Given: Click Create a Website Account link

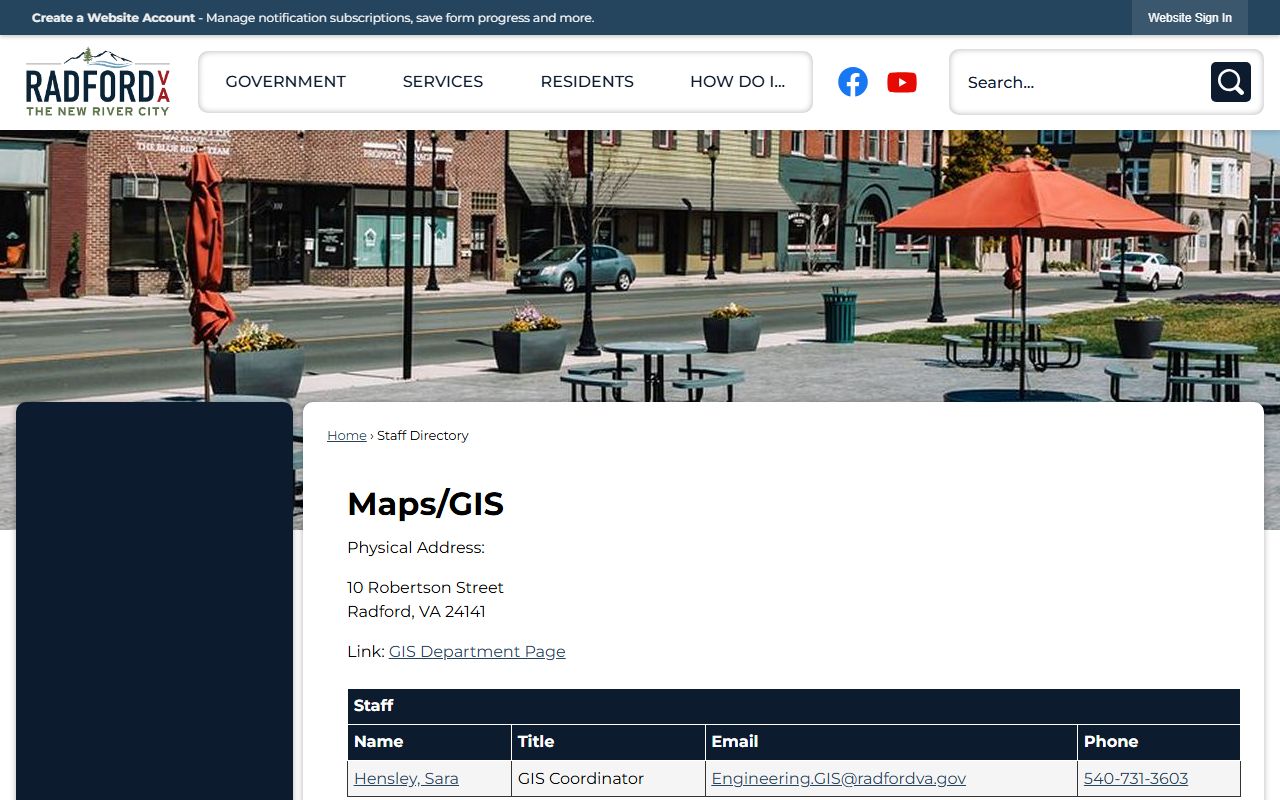Looking at the screenshot, I should coord(113,18).
